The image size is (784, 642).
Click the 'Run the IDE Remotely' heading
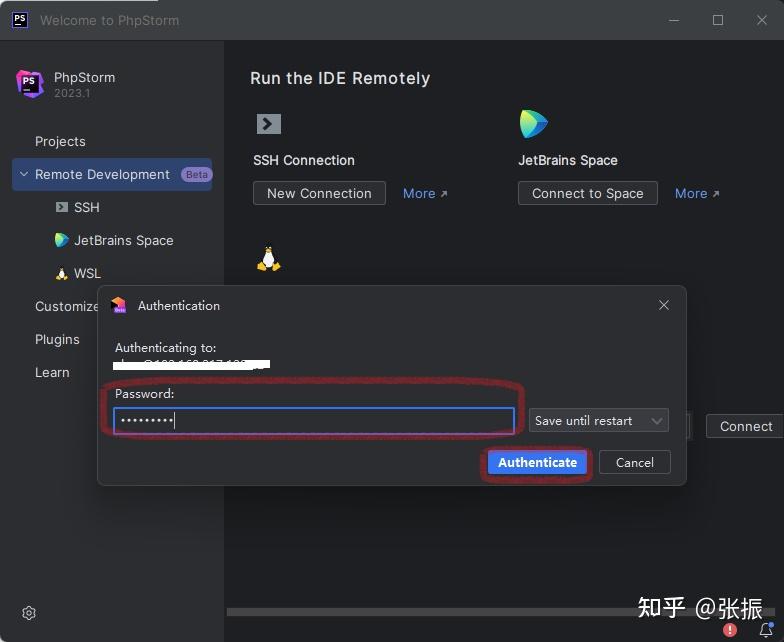tap(340, 78)
